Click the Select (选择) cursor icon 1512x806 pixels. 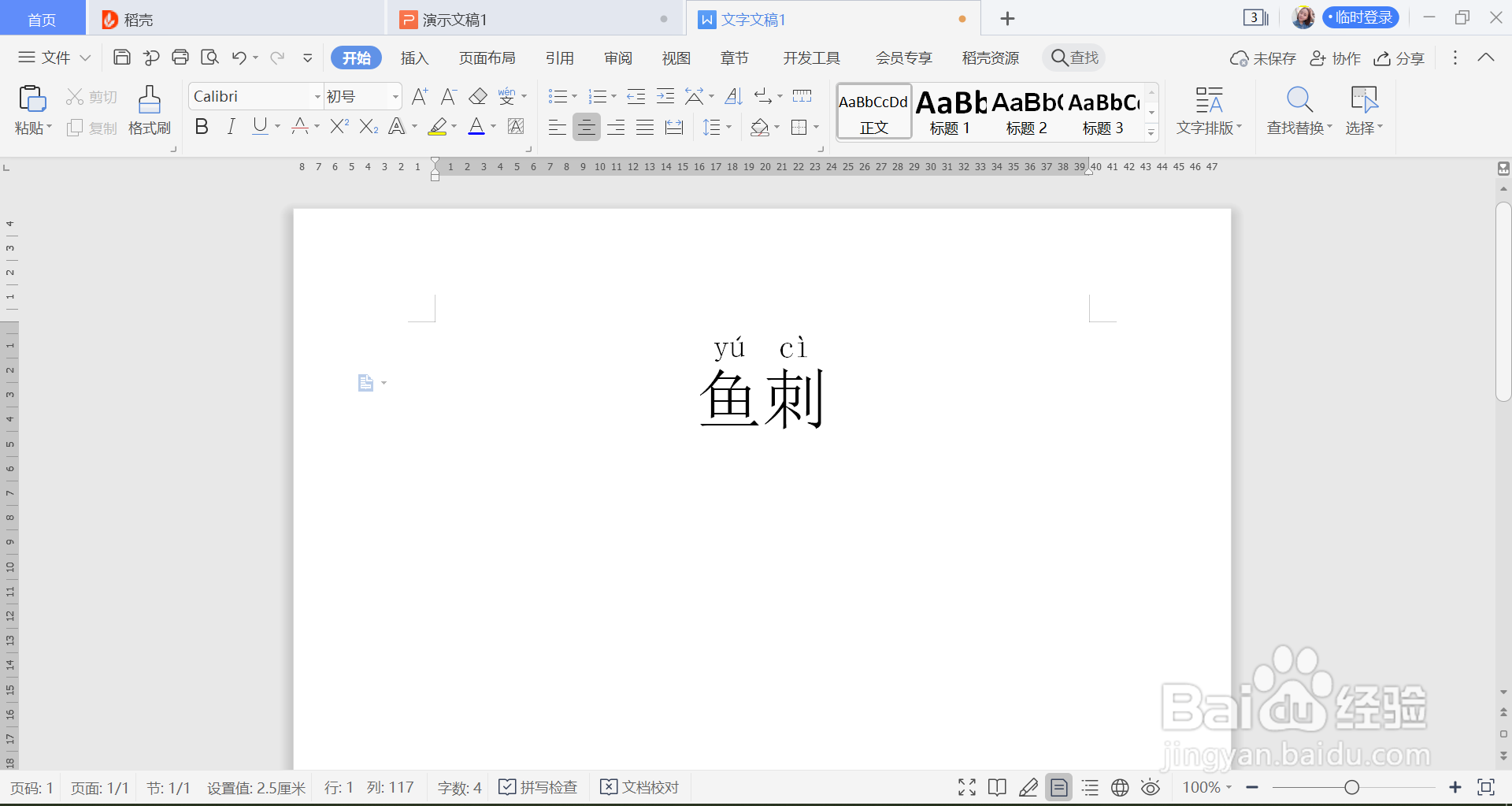coord(1364,99)
